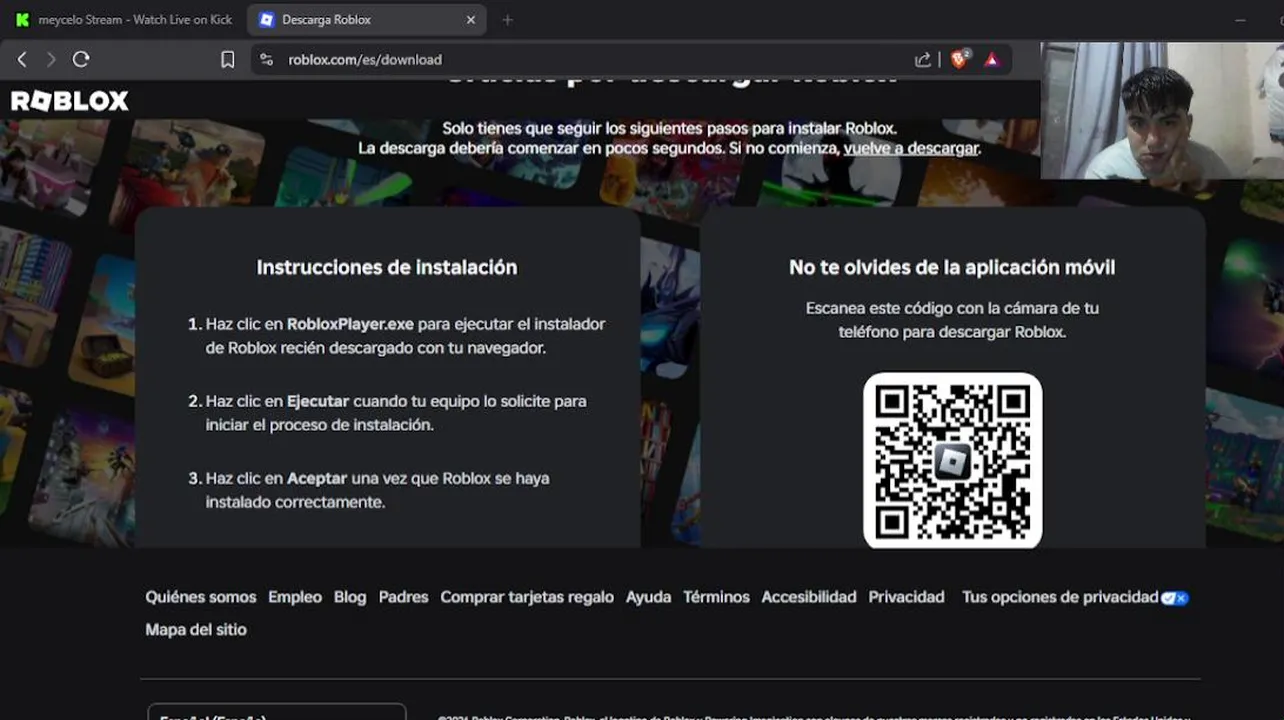Reload the Roblox download page
Image resolution: width=1284 pixels, height=720 pixels.
point(81,60)
